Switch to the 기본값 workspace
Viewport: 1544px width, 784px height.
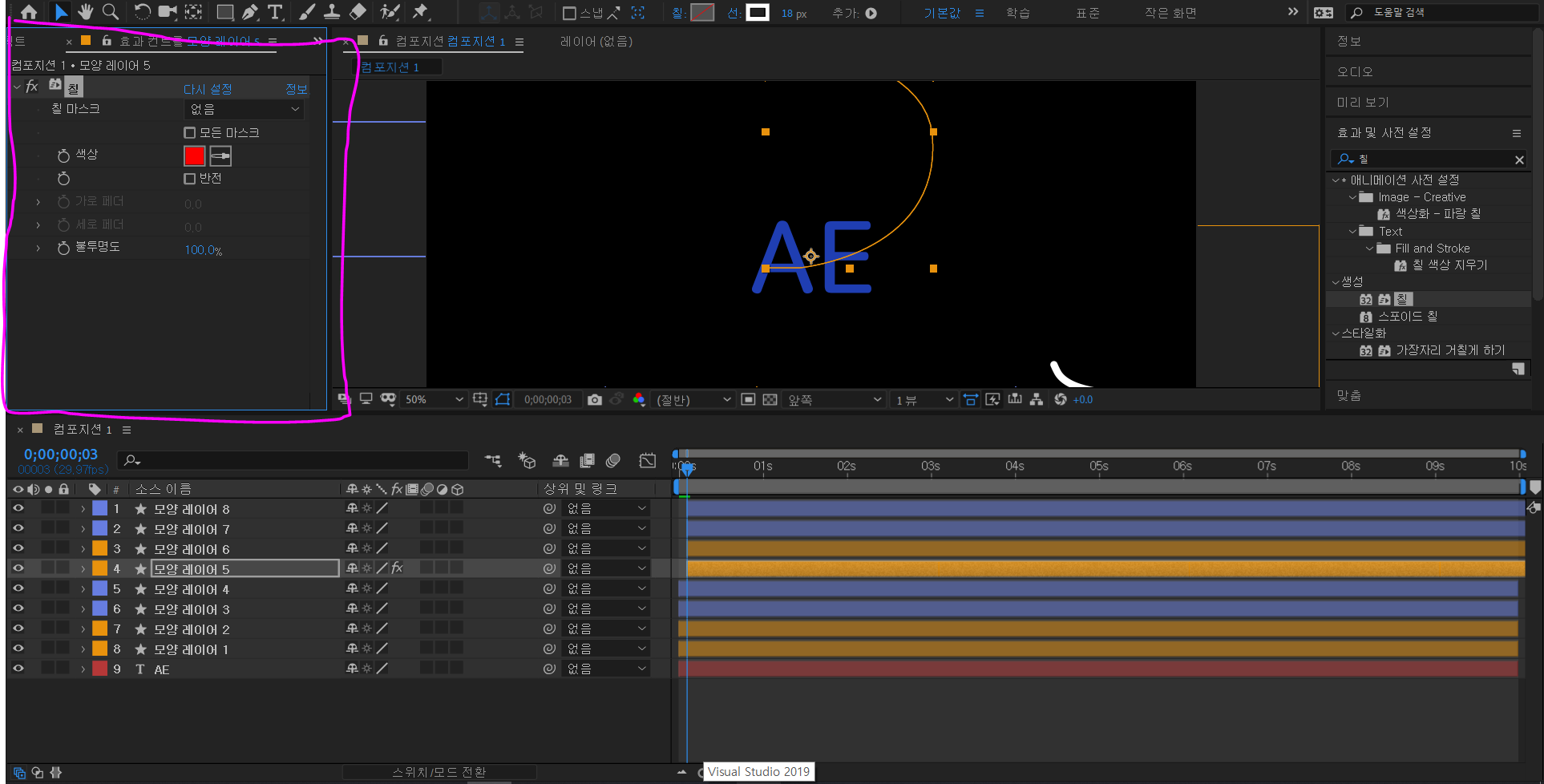pyautogui.click(x=942, y=13)
